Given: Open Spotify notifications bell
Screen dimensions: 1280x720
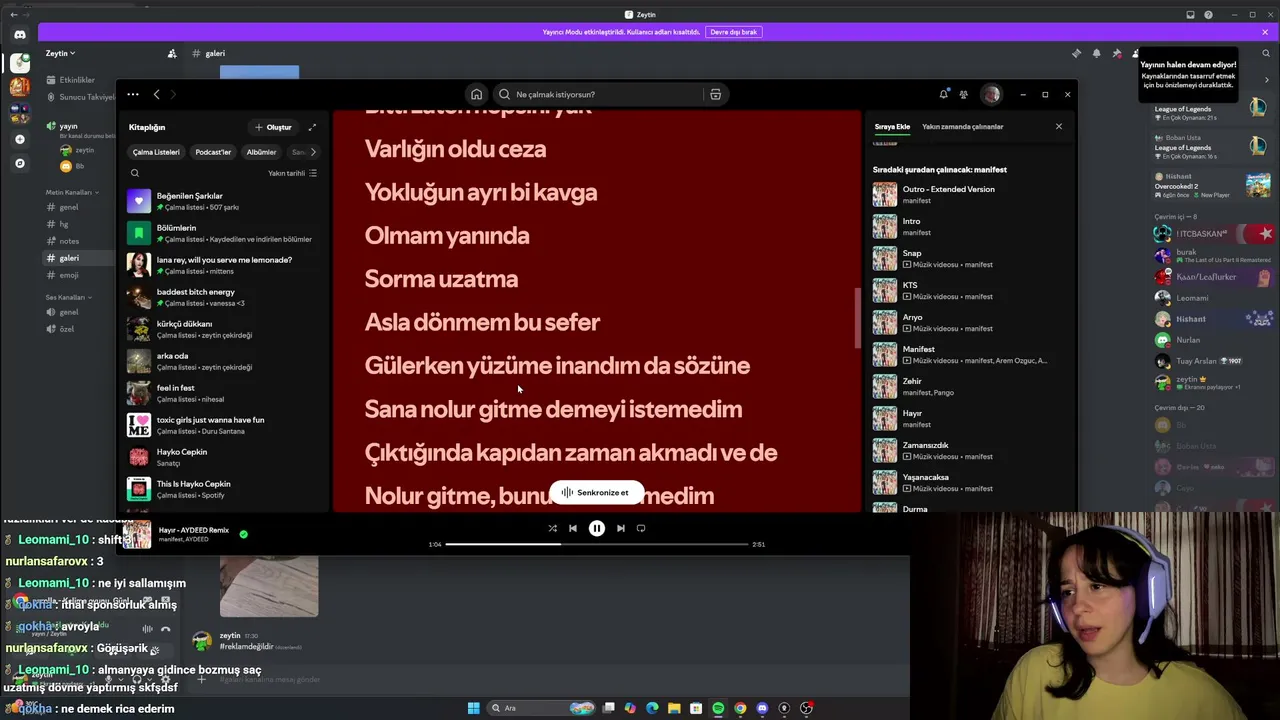Looking at the screenshot, I should click(x=943, y=94).
